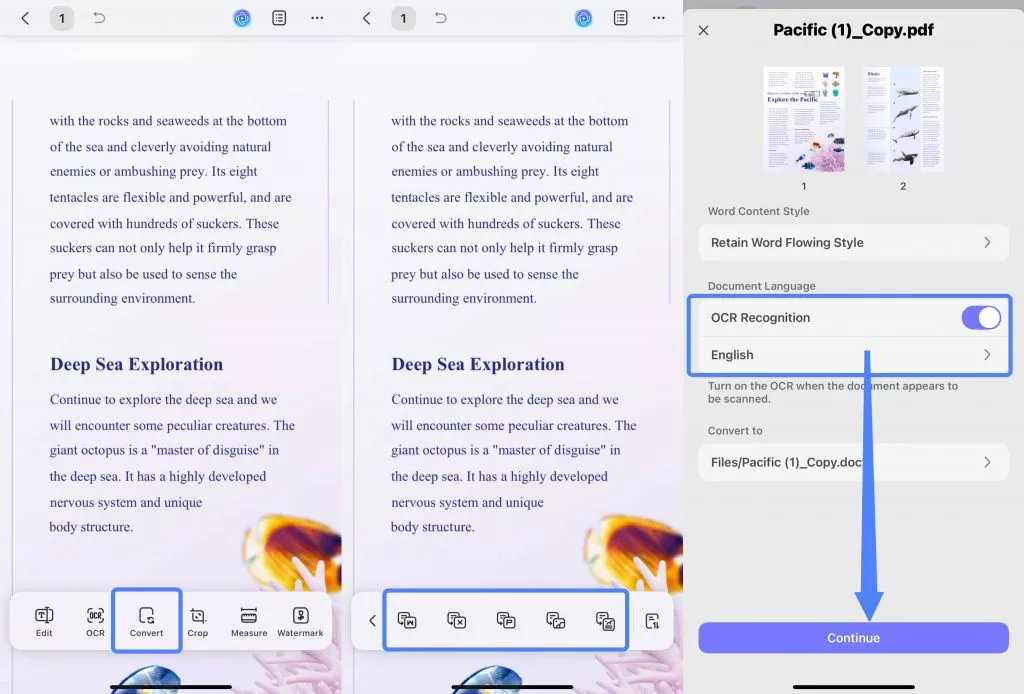Select the Watermark tool
Viewport: 1024px width, 694px height.
coord(300,621)
